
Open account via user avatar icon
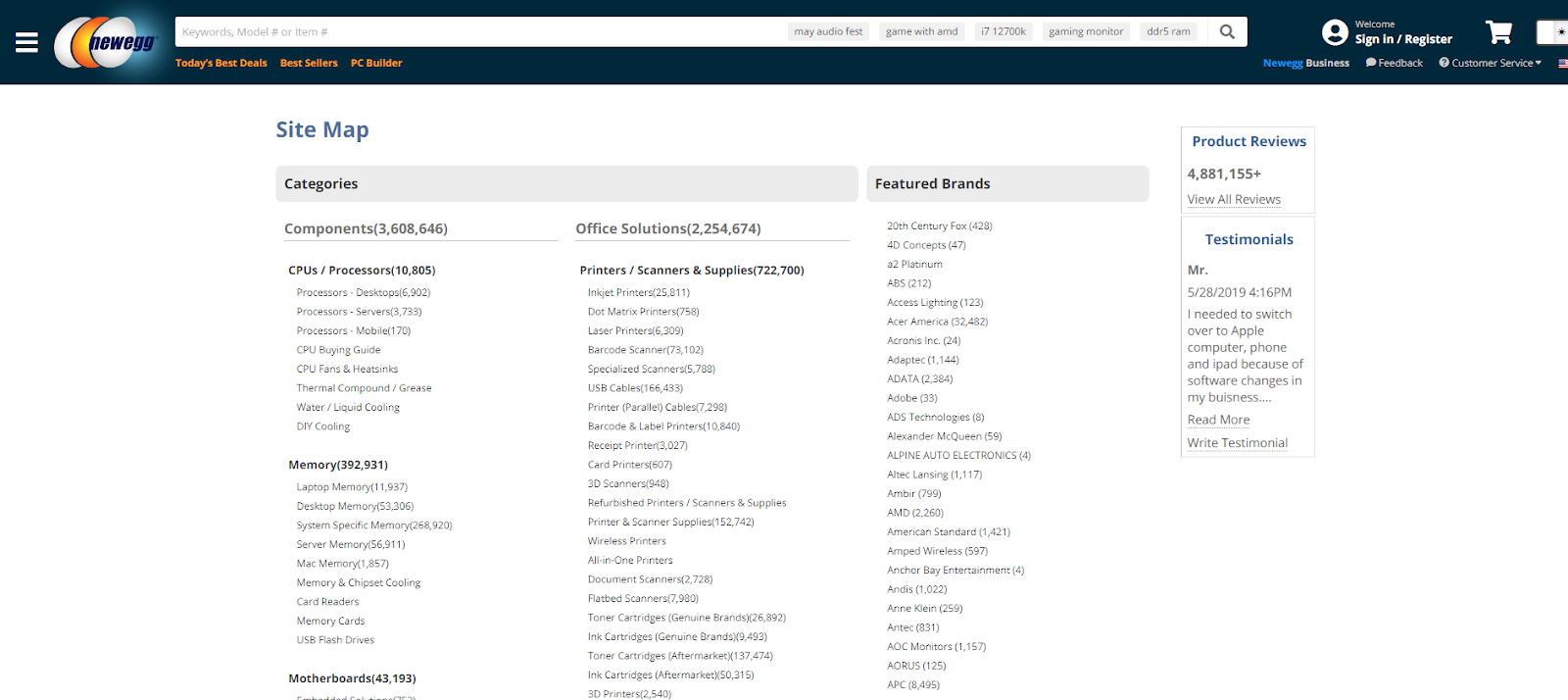point(1335,32)
